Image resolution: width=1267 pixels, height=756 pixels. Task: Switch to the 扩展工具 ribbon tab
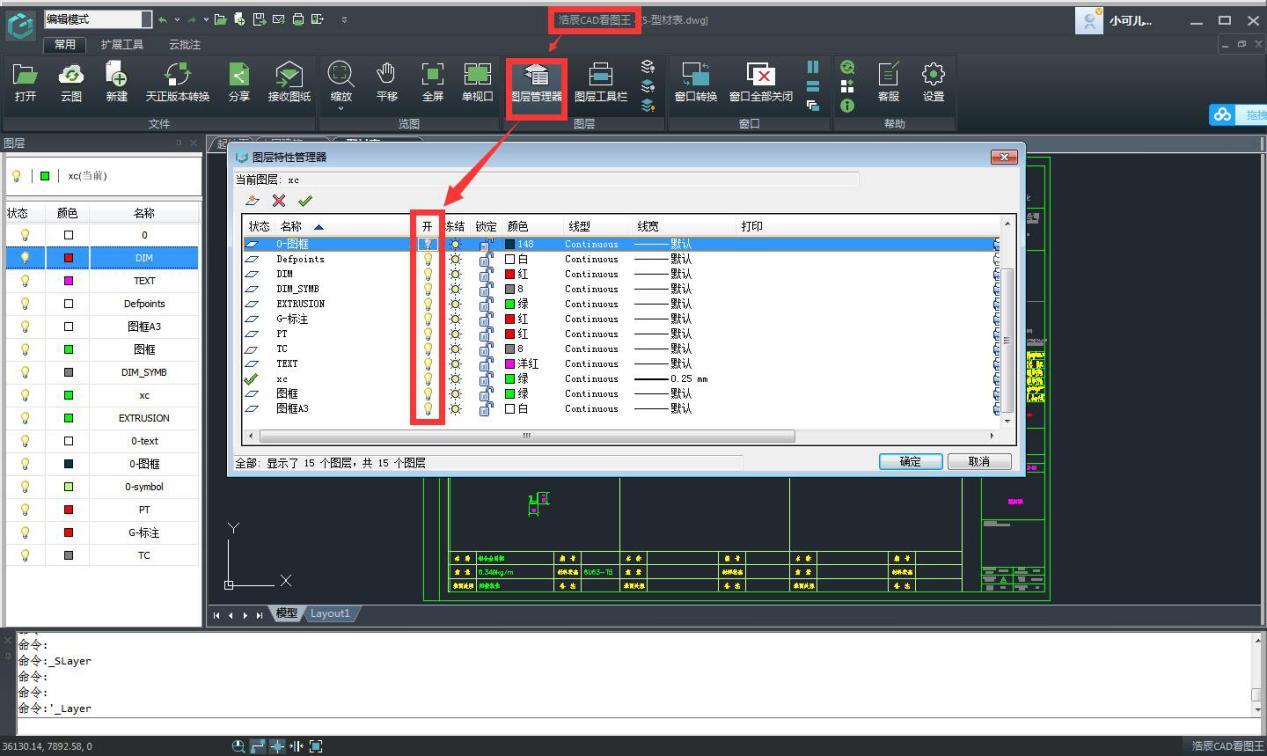[x=122, y=45]
